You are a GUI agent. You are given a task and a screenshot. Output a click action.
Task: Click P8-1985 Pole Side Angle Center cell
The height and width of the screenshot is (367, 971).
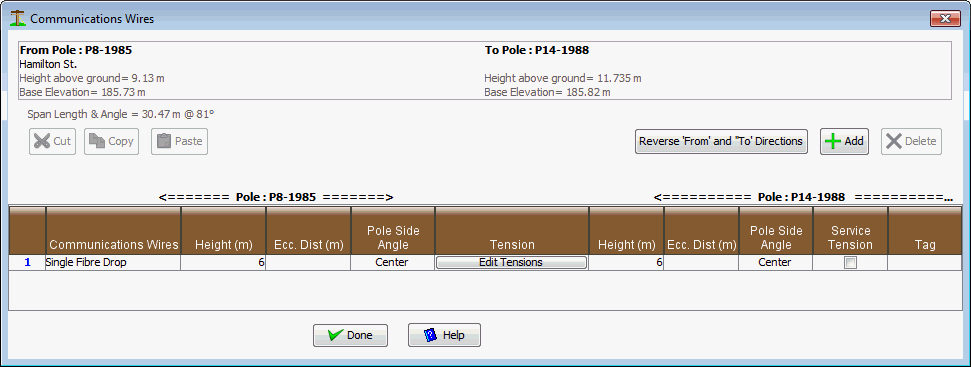tap(393, 262)
